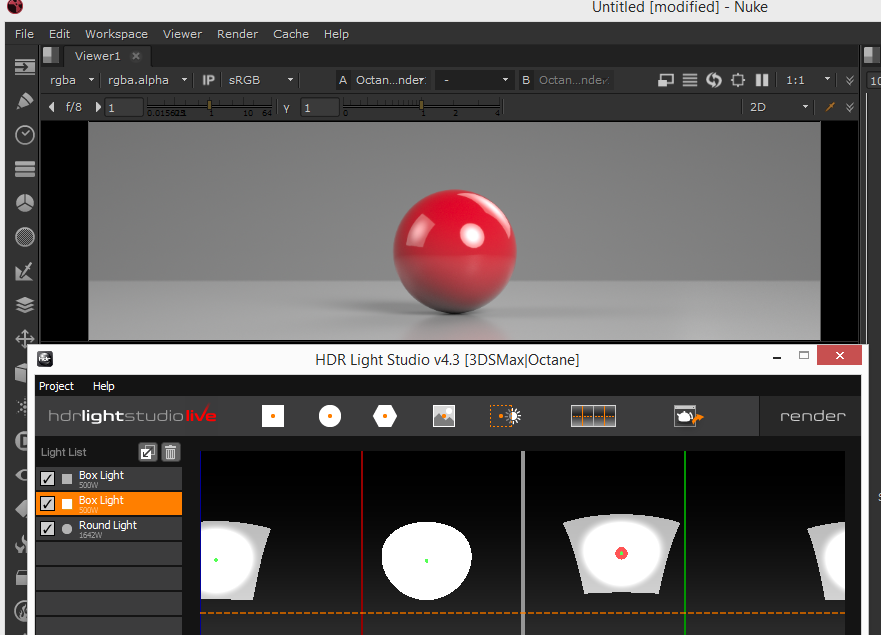This screenshot has width=881, height=635.
Task: Open the Transform nodes menu in Nuke toolbar
Action: (25, 338)
